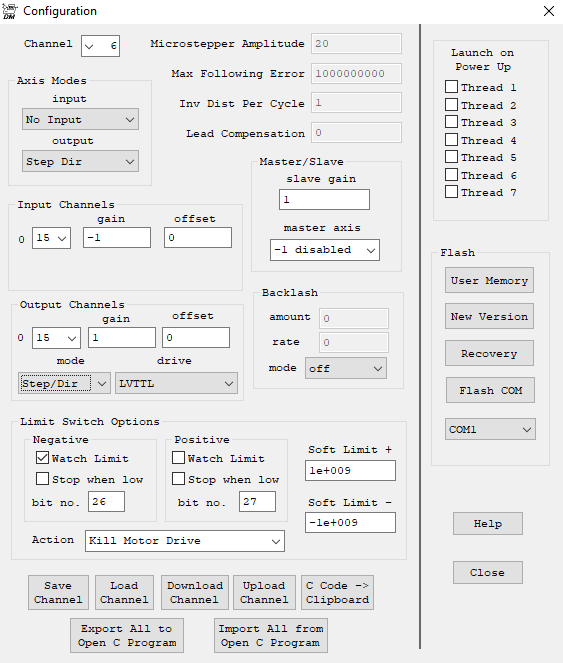Uncheck the Negative Watch Limit checkbox
This screenshot has height=663, width=563.
42,458
